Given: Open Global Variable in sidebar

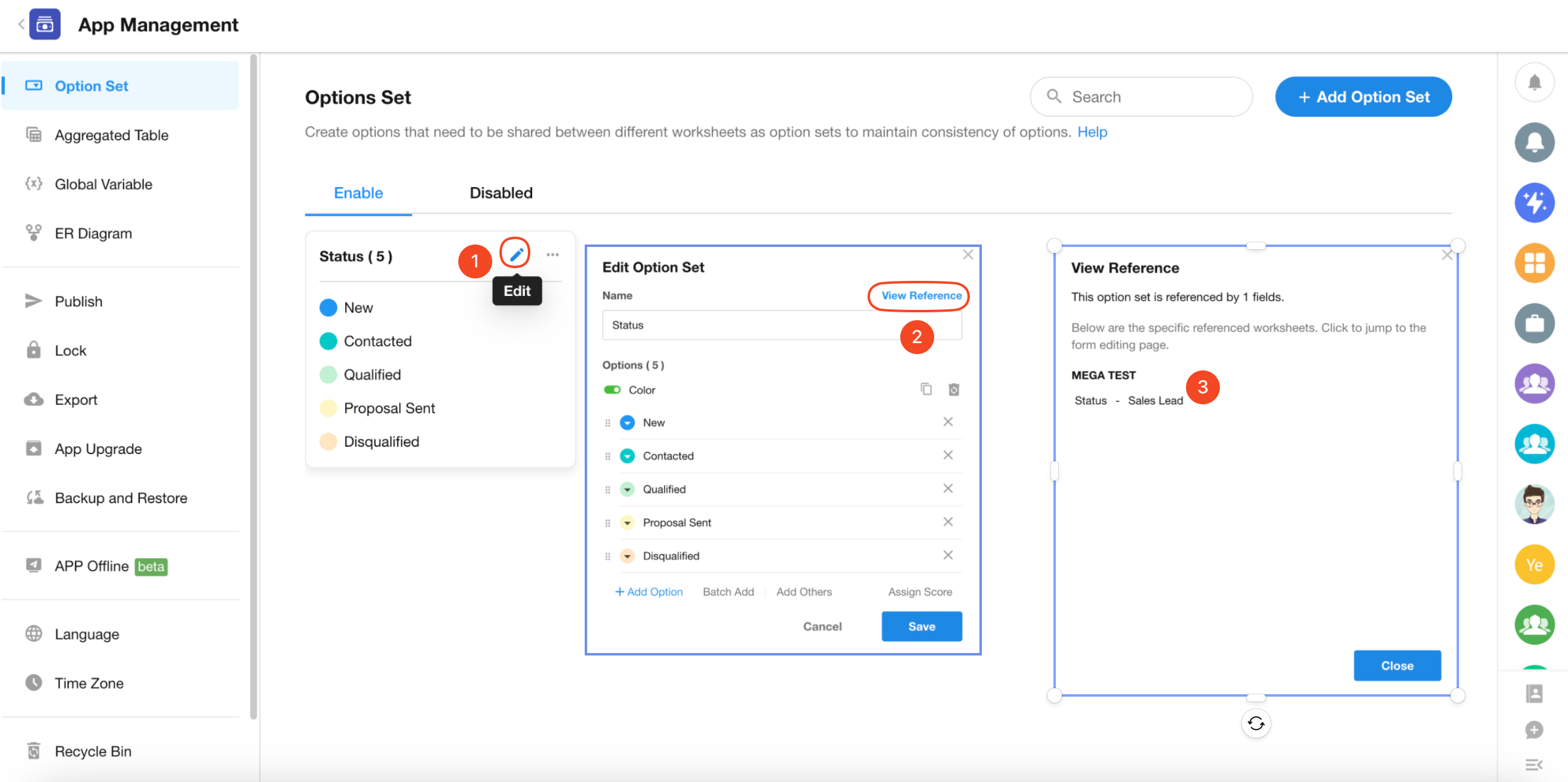Looking at the screenshot, I should point(104,185).
